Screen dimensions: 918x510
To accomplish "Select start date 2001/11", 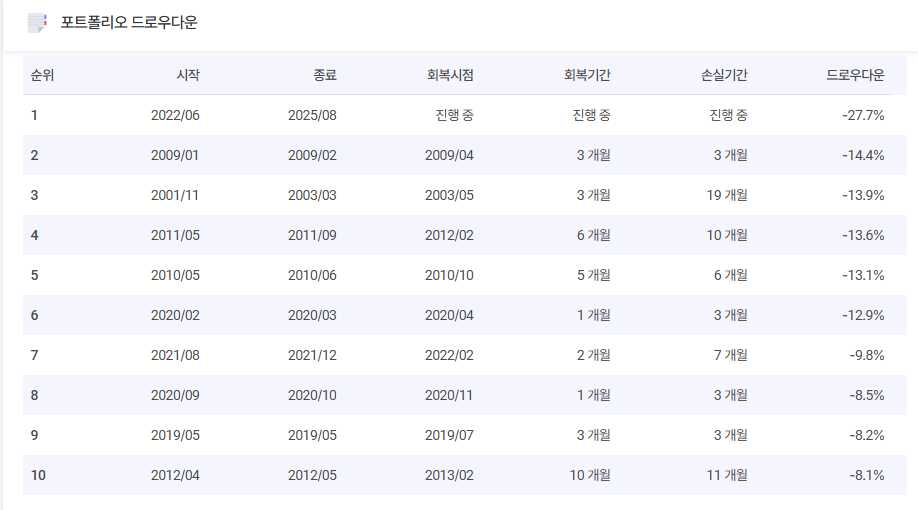I will (x=175, y=195).
